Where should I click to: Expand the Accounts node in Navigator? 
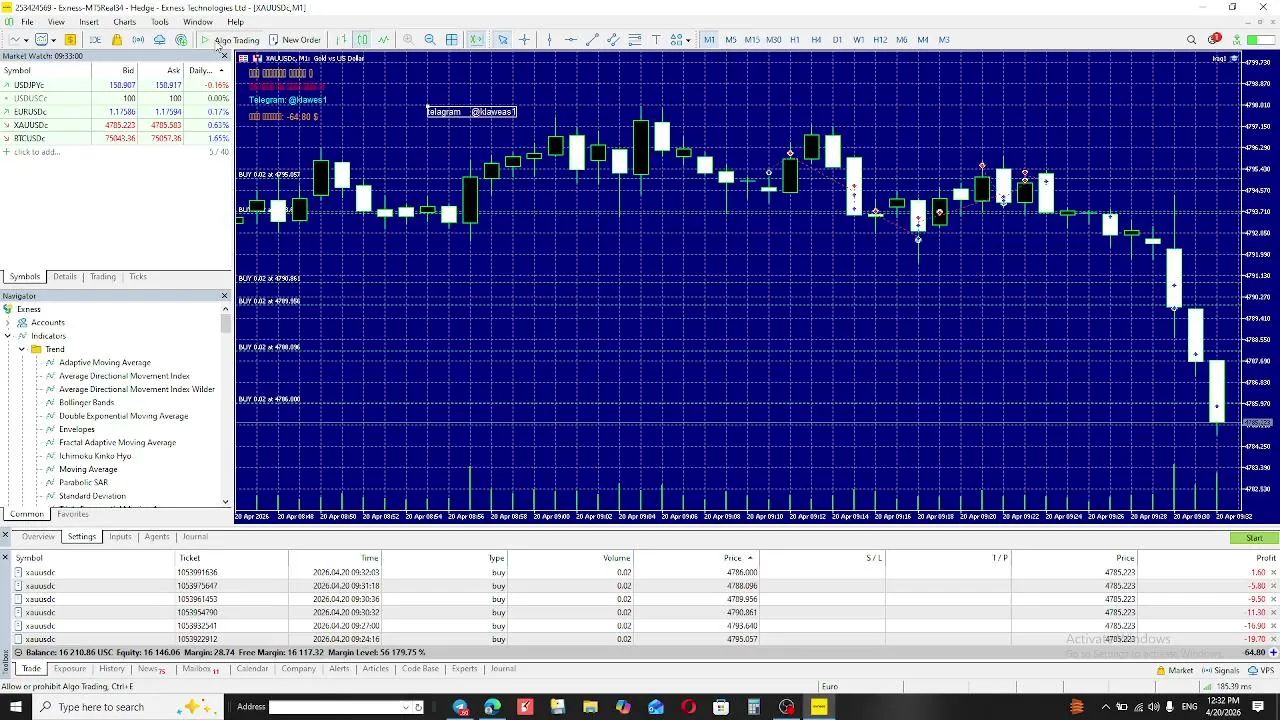tap(8, 323)
